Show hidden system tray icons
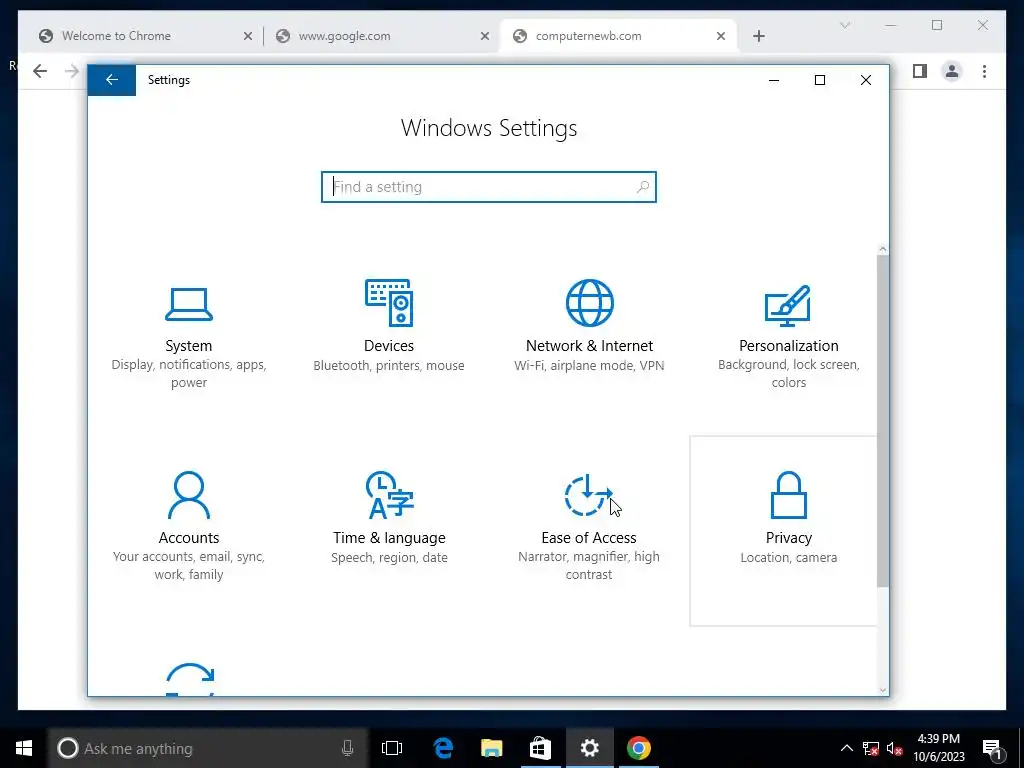 [846, 748]
